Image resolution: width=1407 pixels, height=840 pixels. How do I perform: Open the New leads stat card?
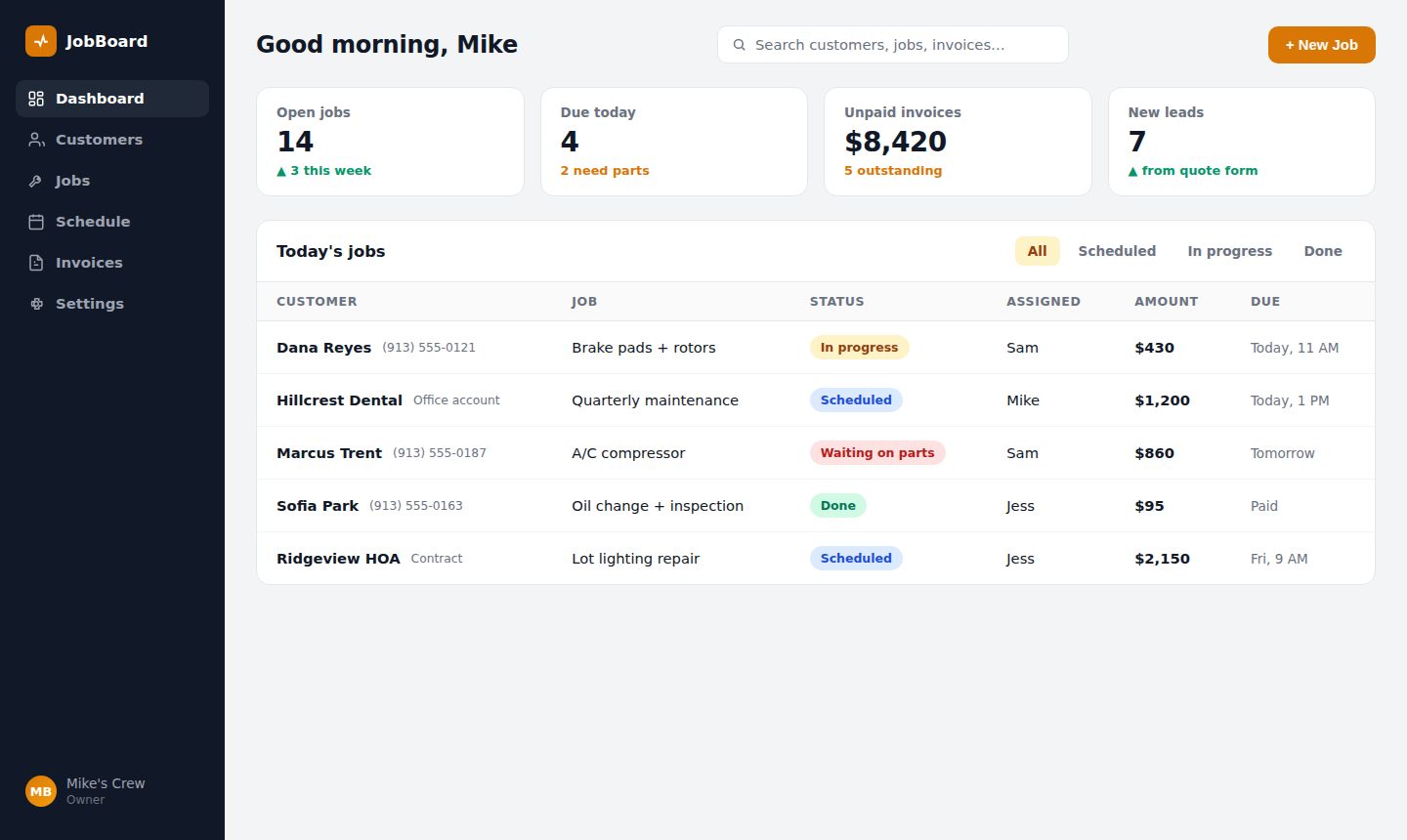pos(1242,142)
